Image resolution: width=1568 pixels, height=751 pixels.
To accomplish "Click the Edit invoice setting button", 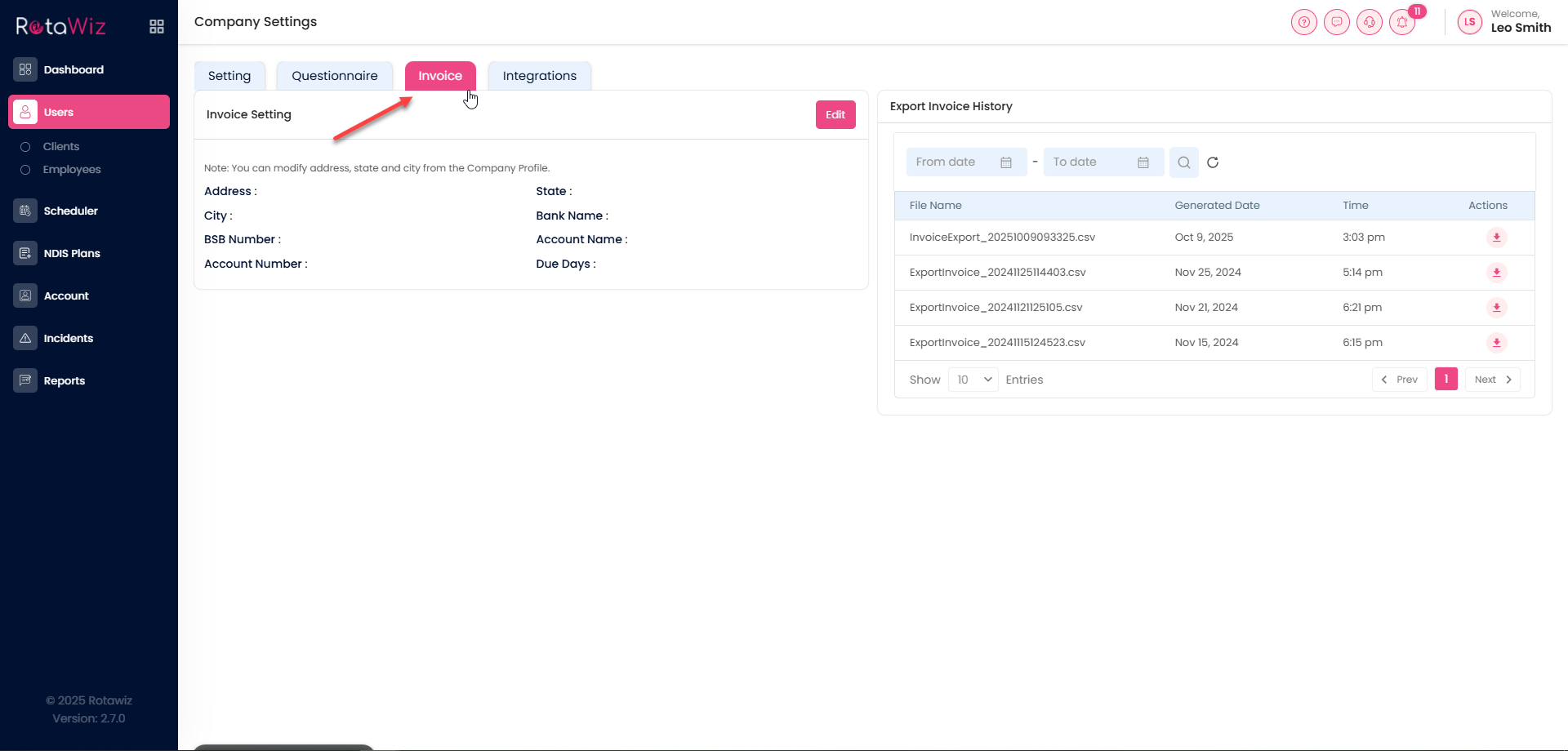I will (835, 115).
